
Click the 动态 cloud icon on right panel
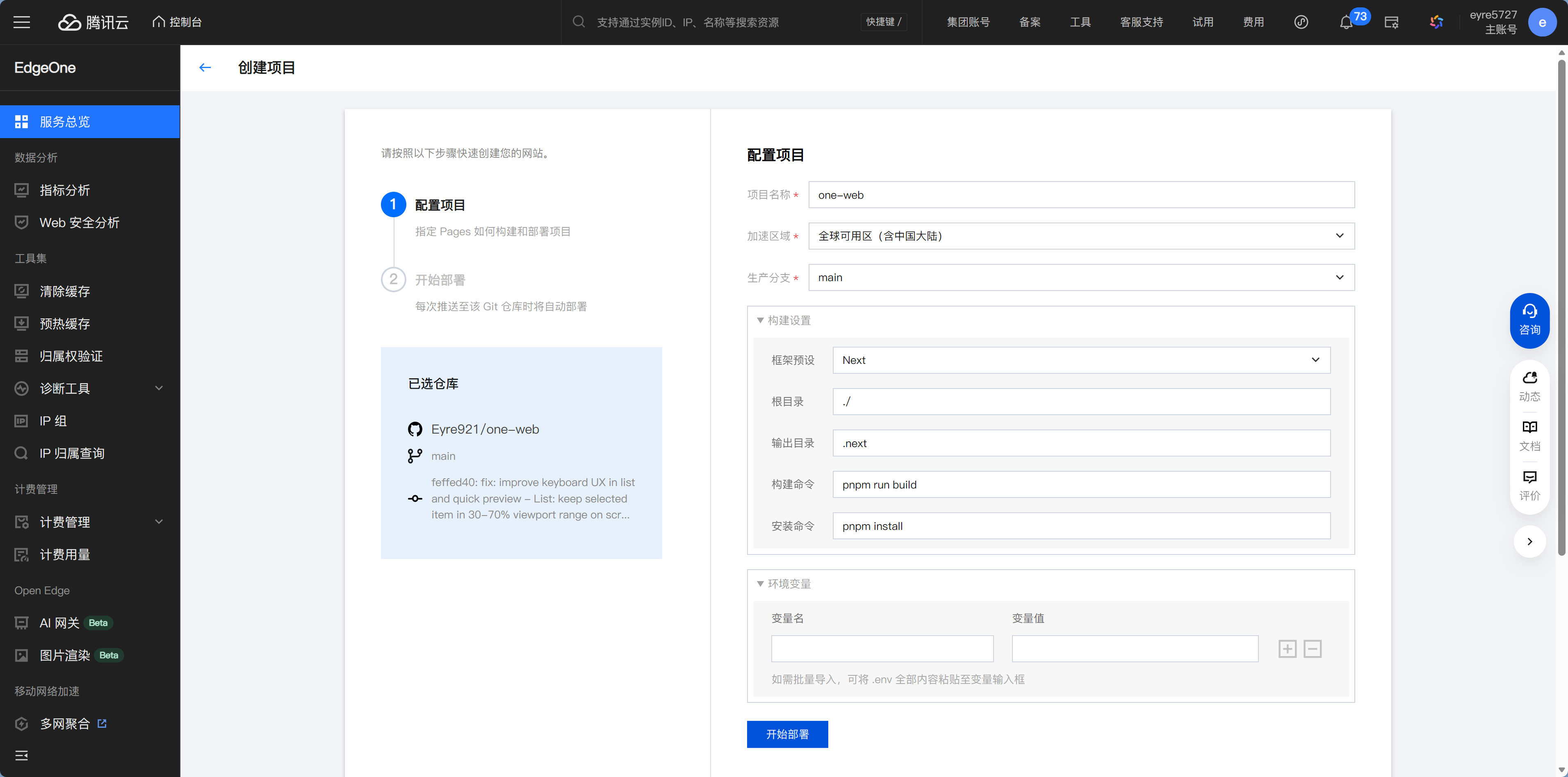(x=1529, y=386)
